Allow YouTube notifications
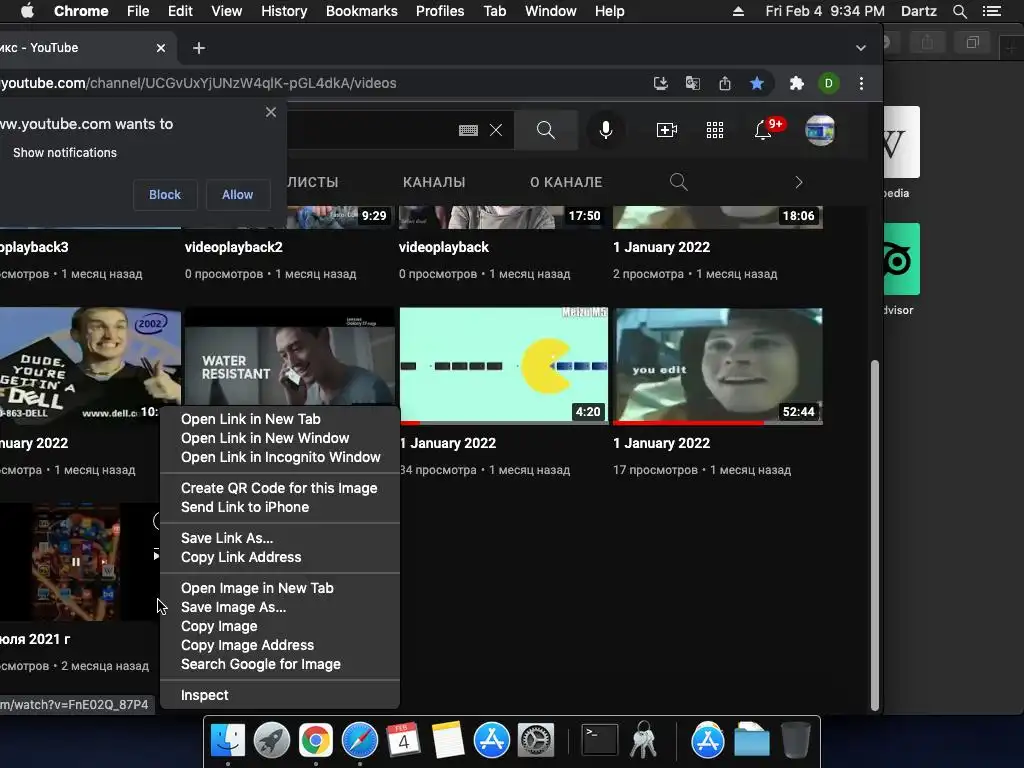The width and height of the screenshot is (1024, 768). pyautogui.click(x=238, y=195)
